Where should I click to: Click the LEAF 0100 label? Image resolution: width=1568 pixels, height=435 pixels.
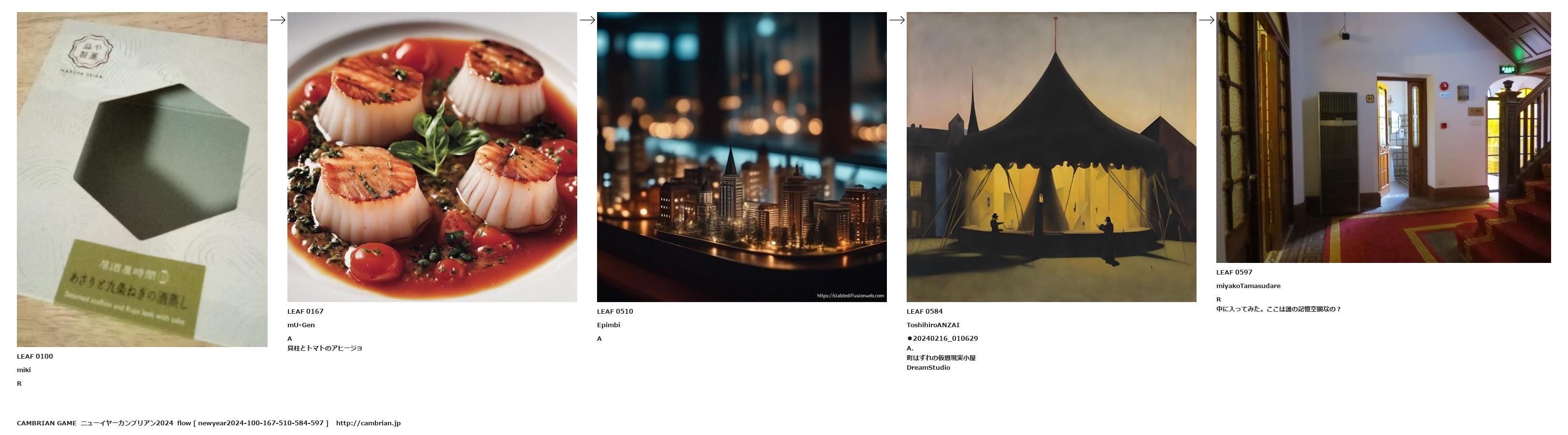pos(35,356)
